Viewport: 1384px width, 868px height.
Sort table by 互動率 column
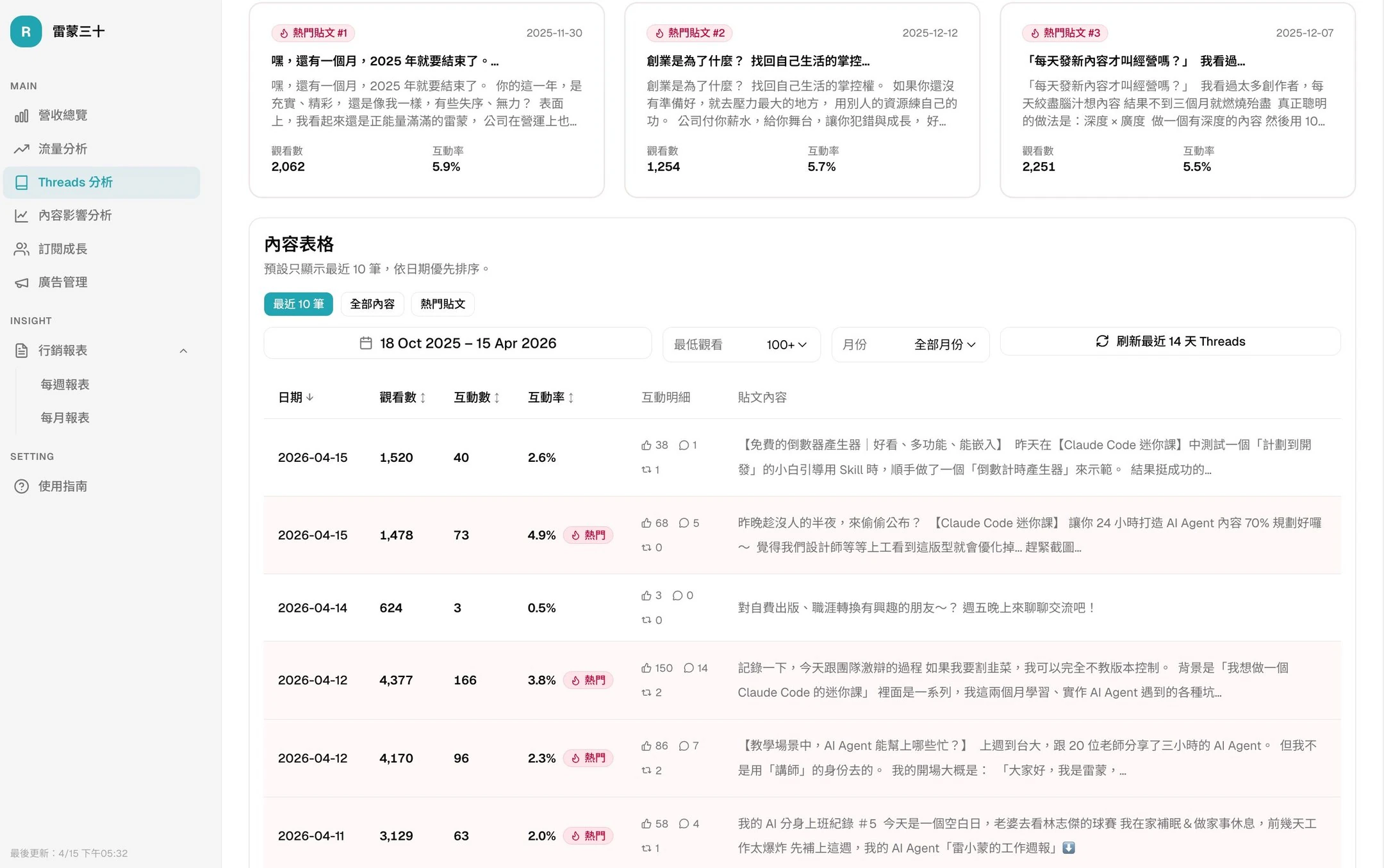pyautogui.click(x=551, y=397)
